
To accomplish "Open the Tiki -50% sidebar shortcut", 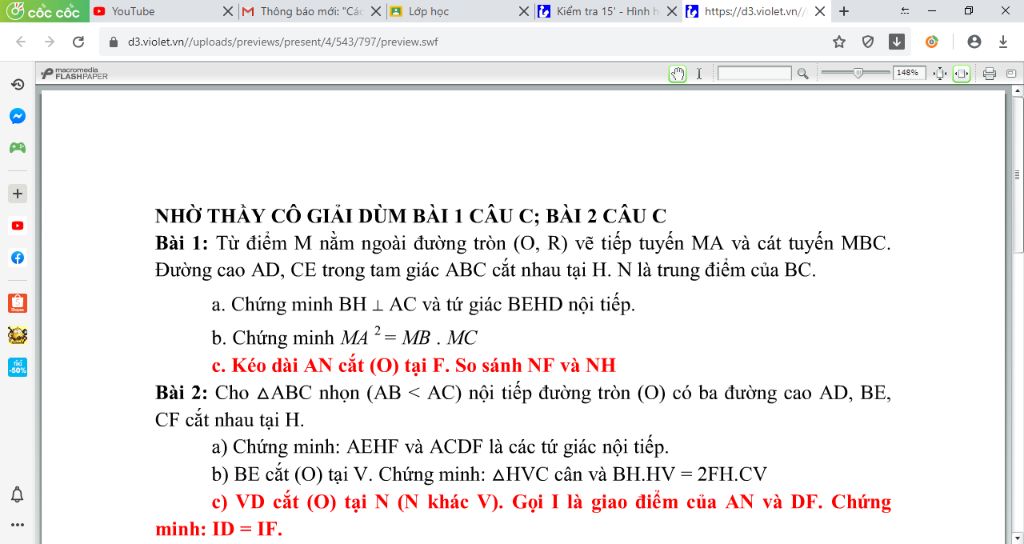I will (x=18, y=367).
